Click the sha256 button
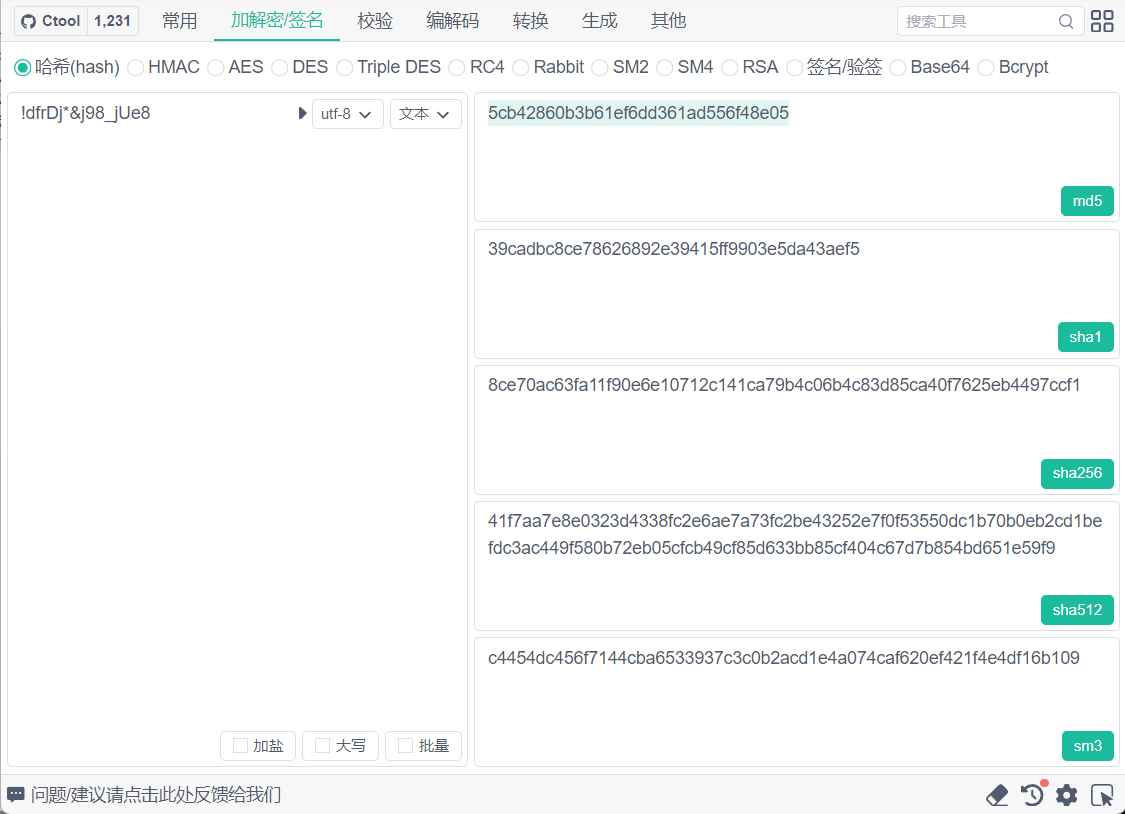Viewport: 1125px width, 814px height. 1077,473
